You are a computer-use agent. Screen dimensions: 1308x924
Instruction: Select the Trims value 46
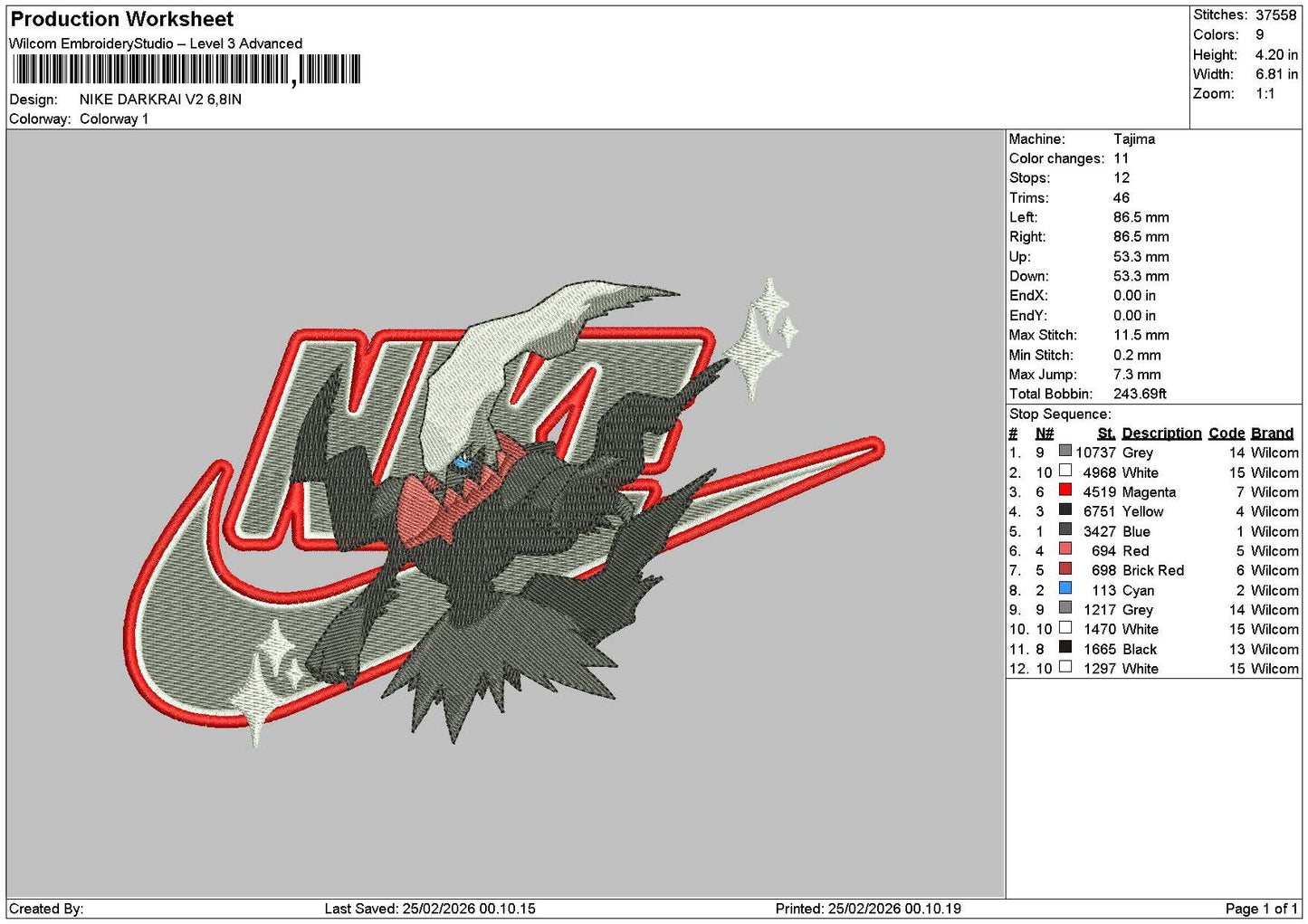point(1122,198)
